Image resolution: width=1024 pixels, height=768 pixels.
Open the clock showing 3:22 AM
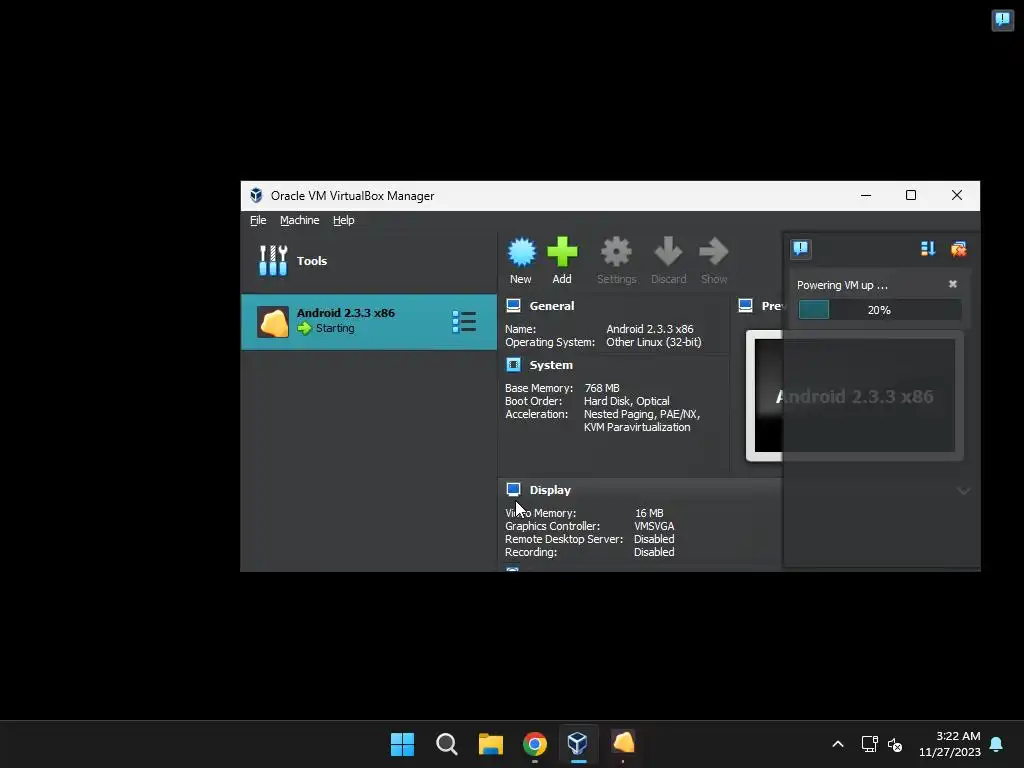pos(950,744)
